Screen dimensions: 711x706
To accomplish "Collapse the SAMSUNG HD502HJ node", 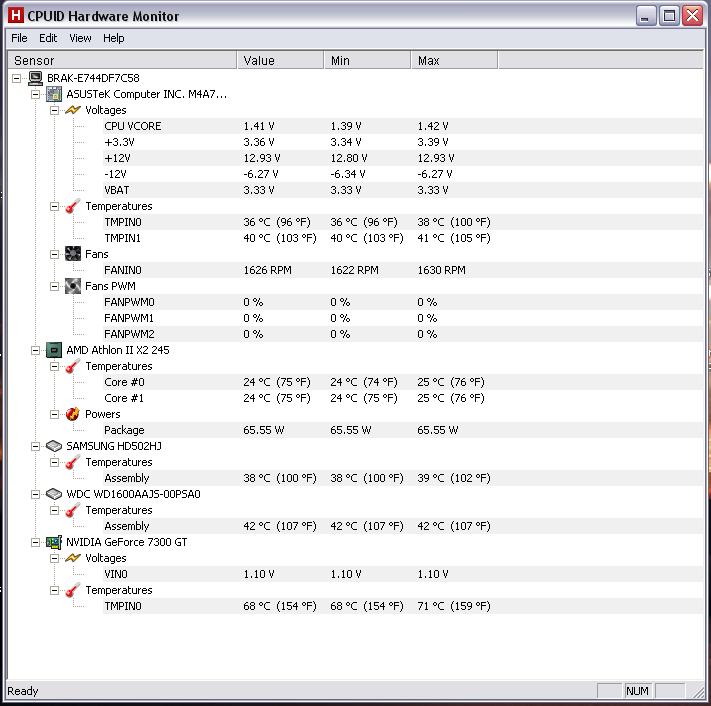I will click(x=35, y=447).
